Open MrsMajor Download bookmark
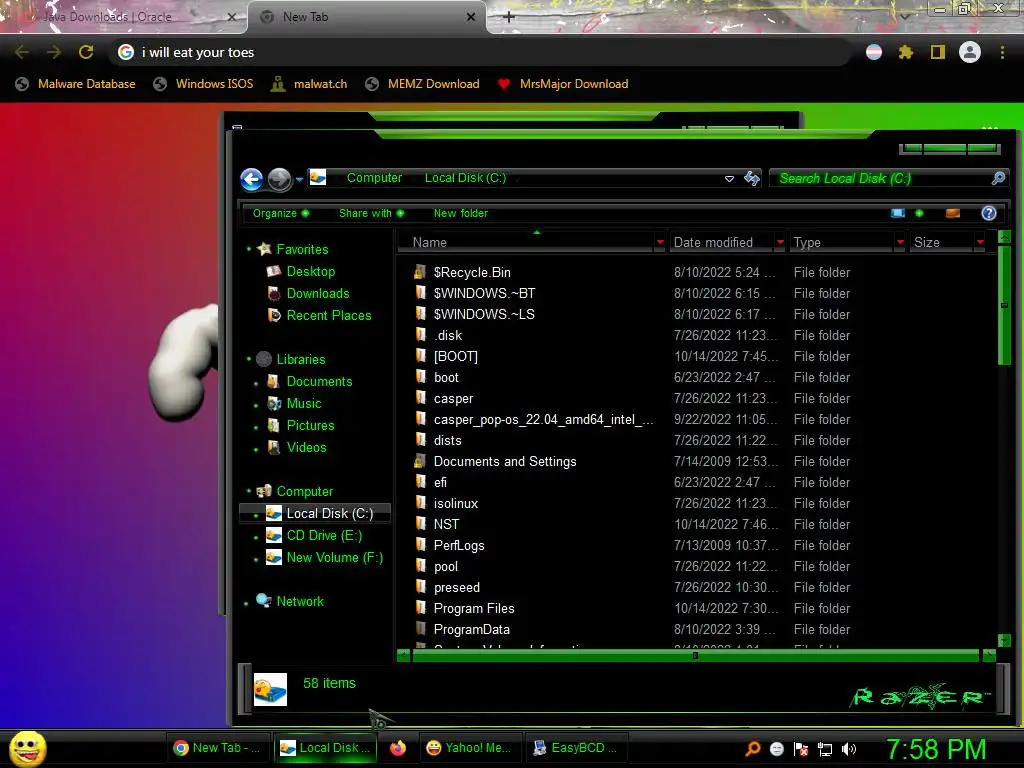The height and width of the screenshot is (768, 1024). coord(563,84)
